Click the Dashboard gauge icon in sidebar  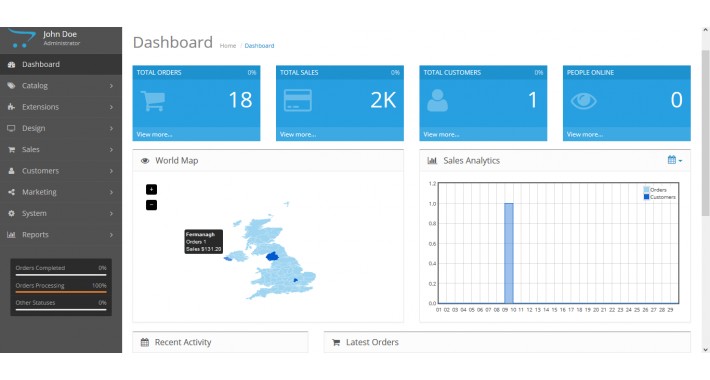coord(11,64)
